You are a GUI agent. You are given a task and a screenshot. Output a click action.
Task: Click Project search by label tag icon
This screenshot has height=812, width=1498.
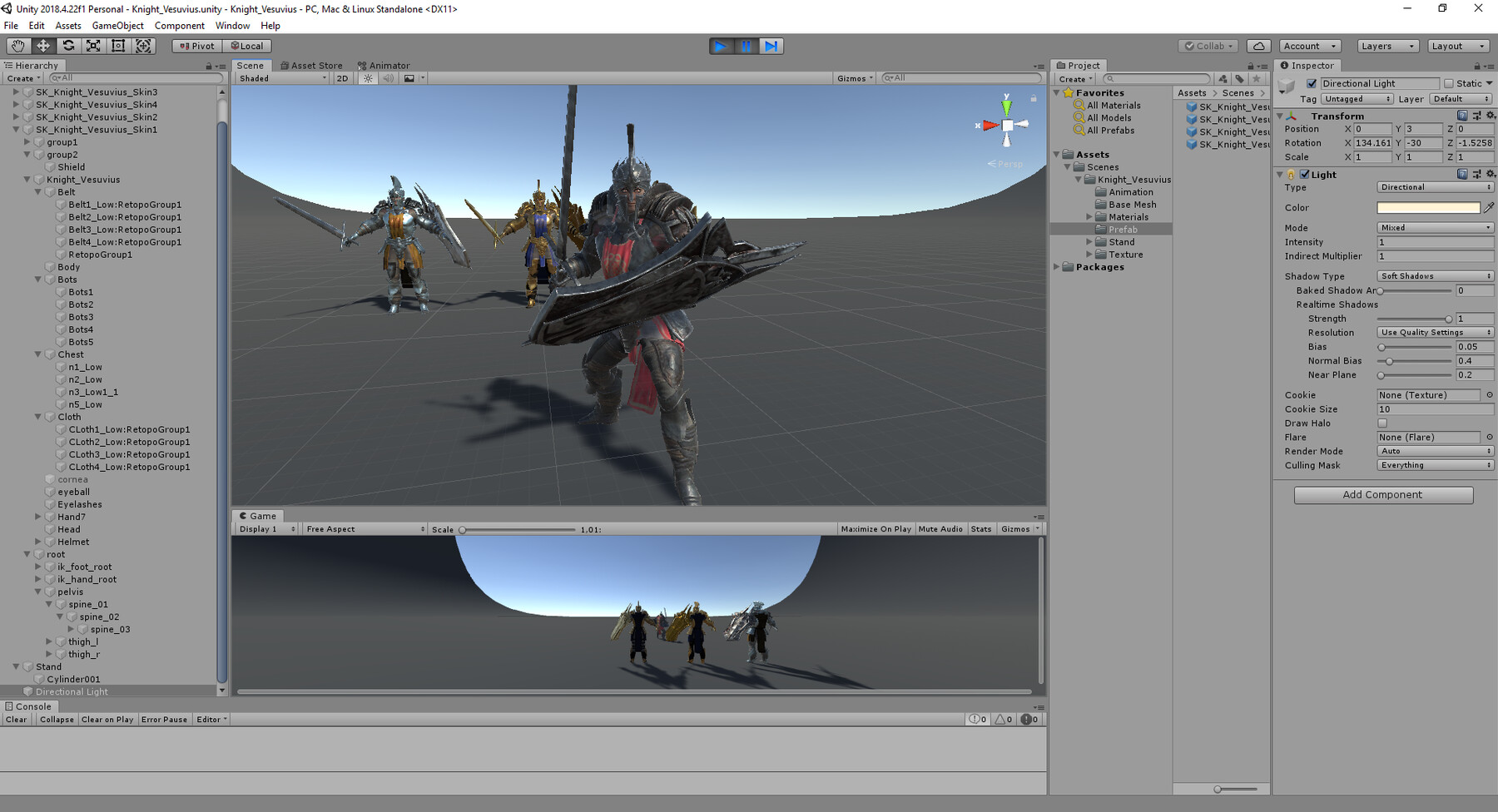tap(1240, 79)
